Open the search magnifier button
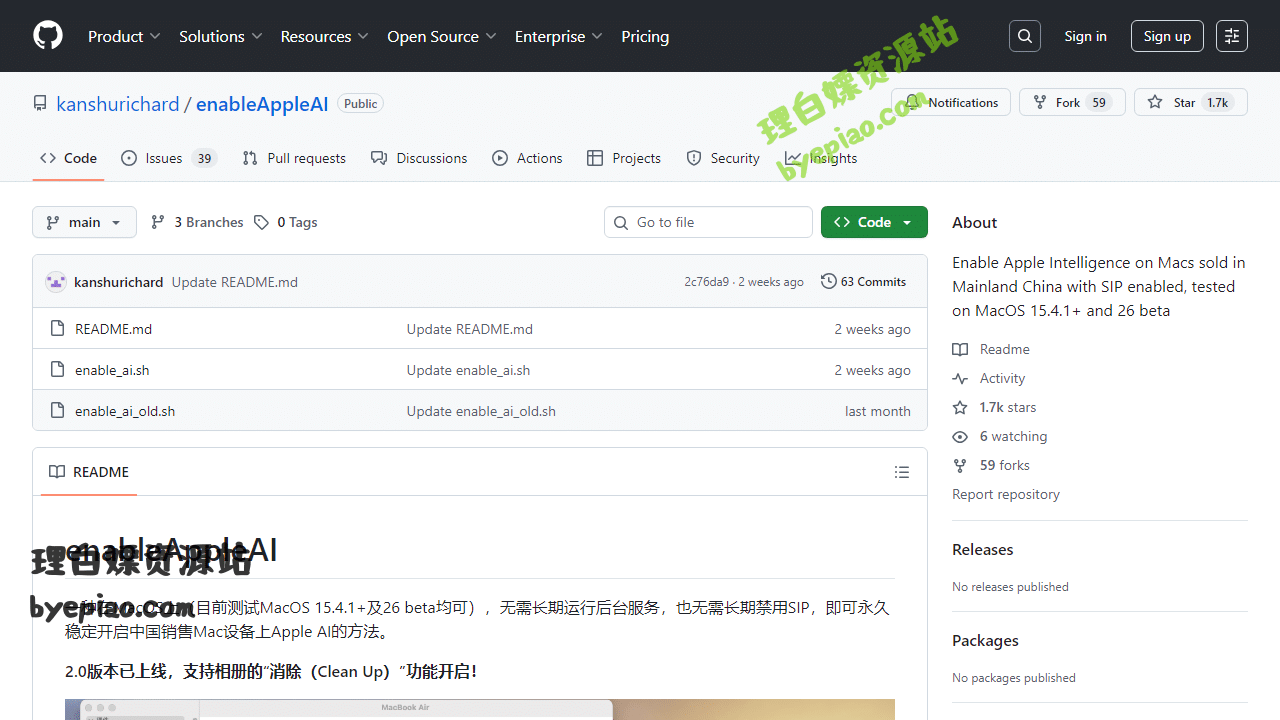This screenshot has width=1280, height=720. pos(1025,36)
